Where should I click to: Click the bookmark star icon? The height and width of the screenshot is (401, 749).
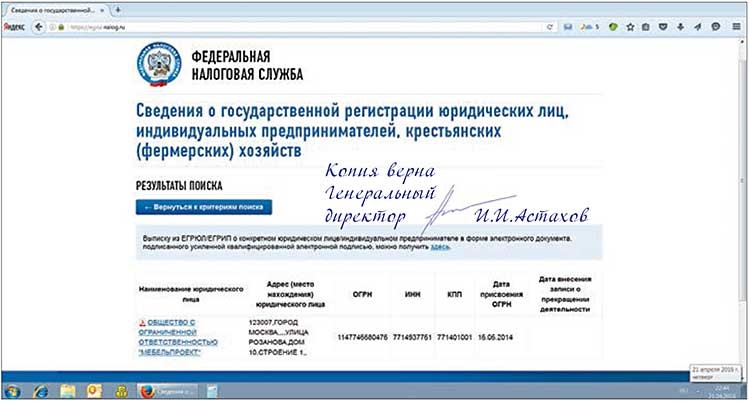630,27
